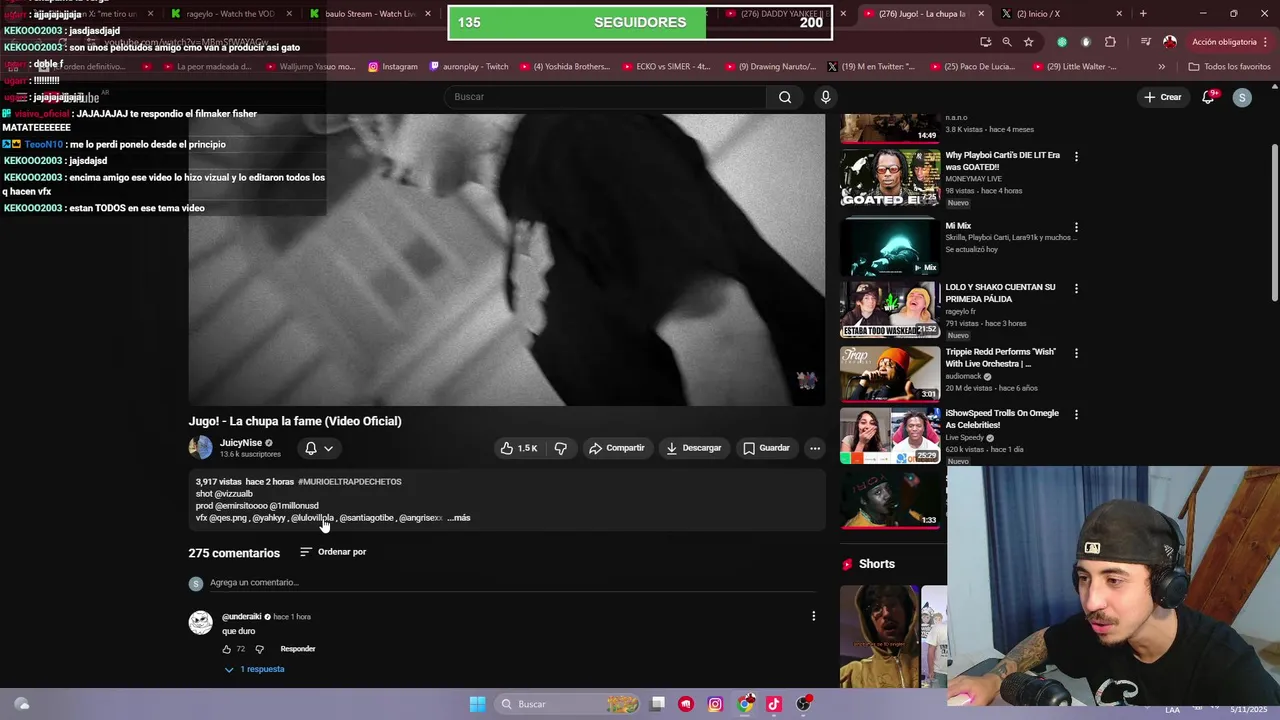
Task: Activate voice search microphone icon
Action: point(825,97)
